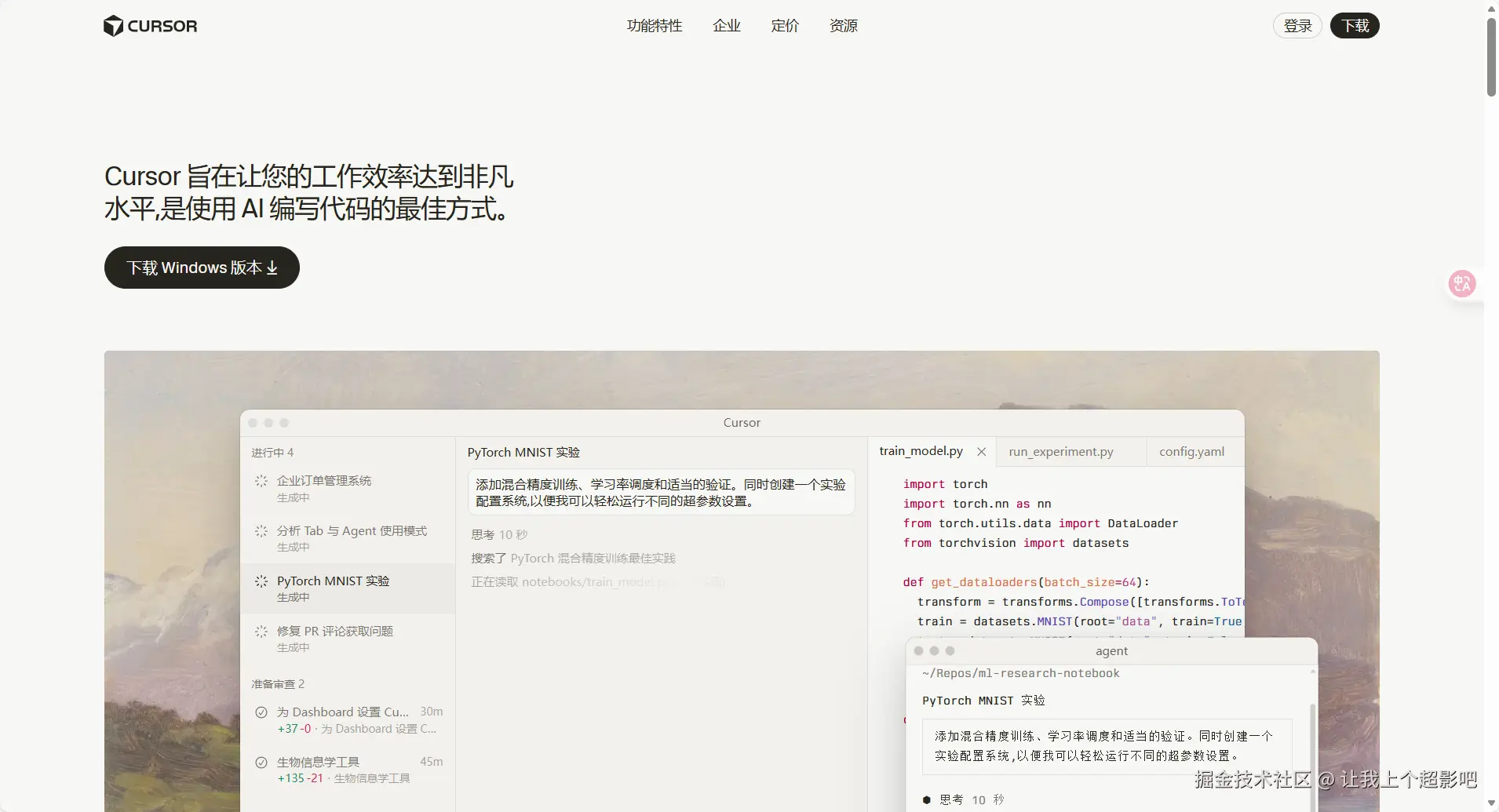Viewport: 1499px width, 812px height.
Task: Open the floating translate extension icon
Action: pyautogui.click(x=1462, y=283)
